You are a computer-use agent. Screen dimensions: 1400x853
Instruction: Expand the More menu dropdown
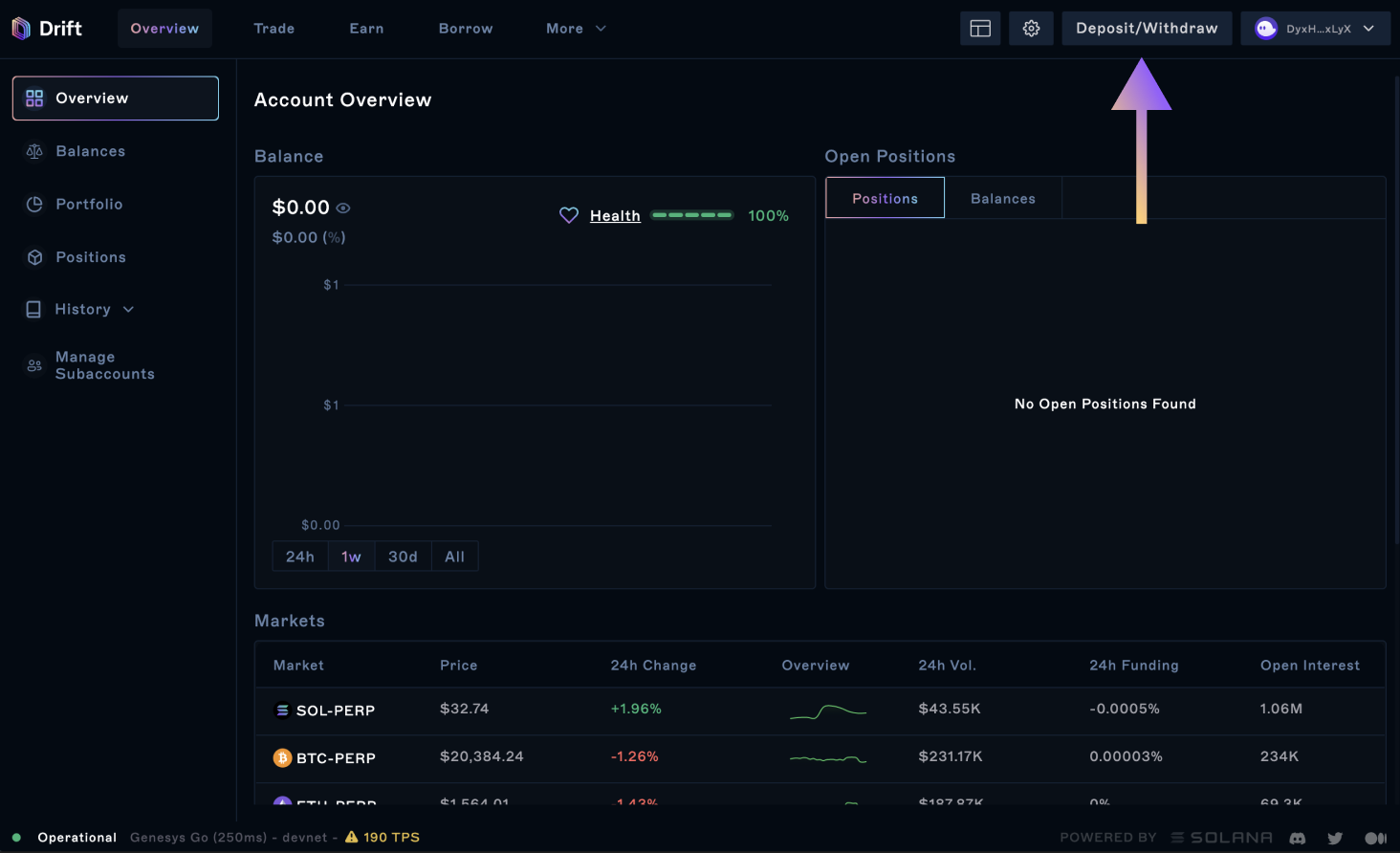(576, 29)
